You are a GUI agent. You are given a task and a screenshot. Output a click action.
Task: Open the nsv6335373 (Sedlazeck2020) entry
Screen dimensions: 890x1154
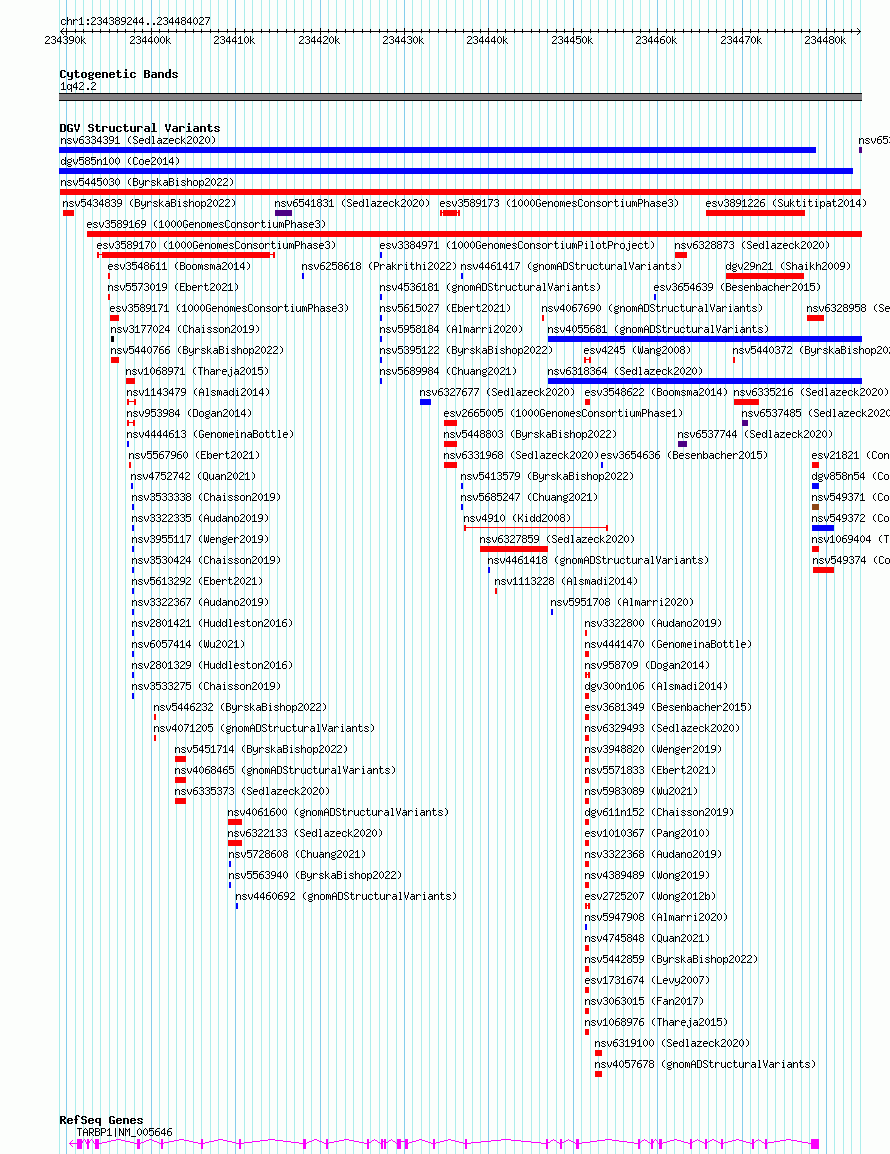click(252, 791)
